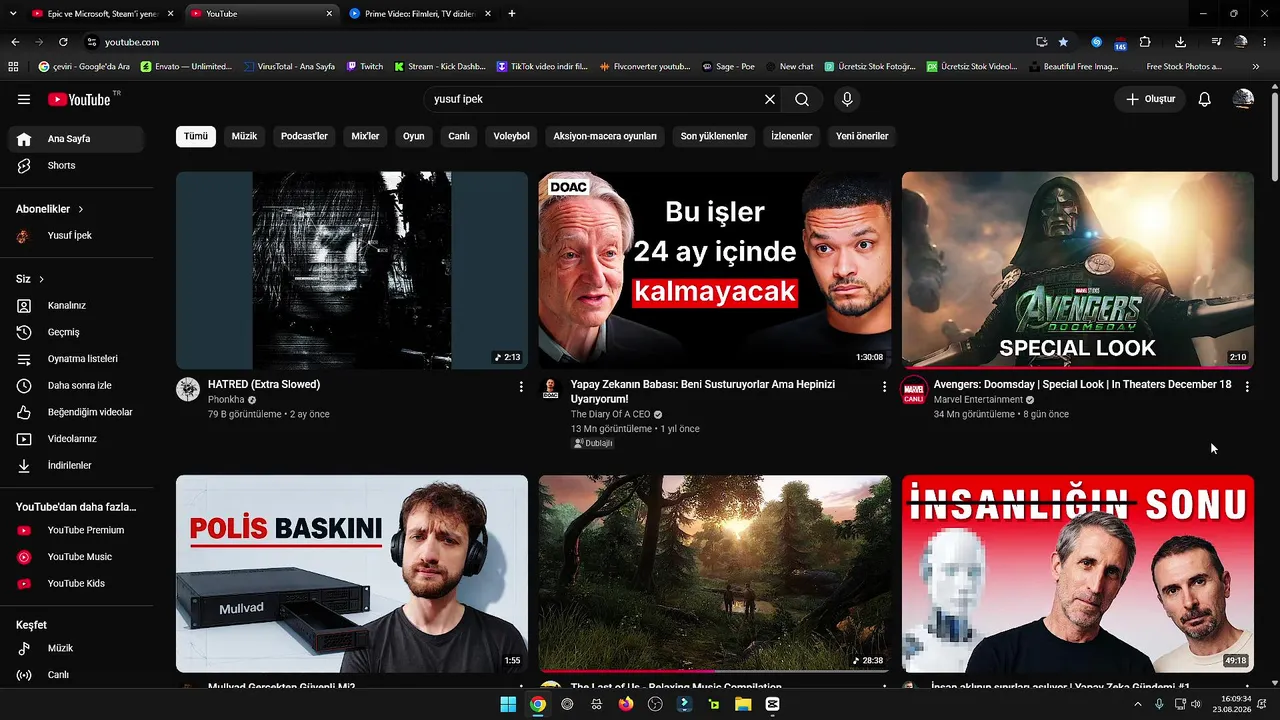Click the Oluştur create button

click(x=1150, y=99)
